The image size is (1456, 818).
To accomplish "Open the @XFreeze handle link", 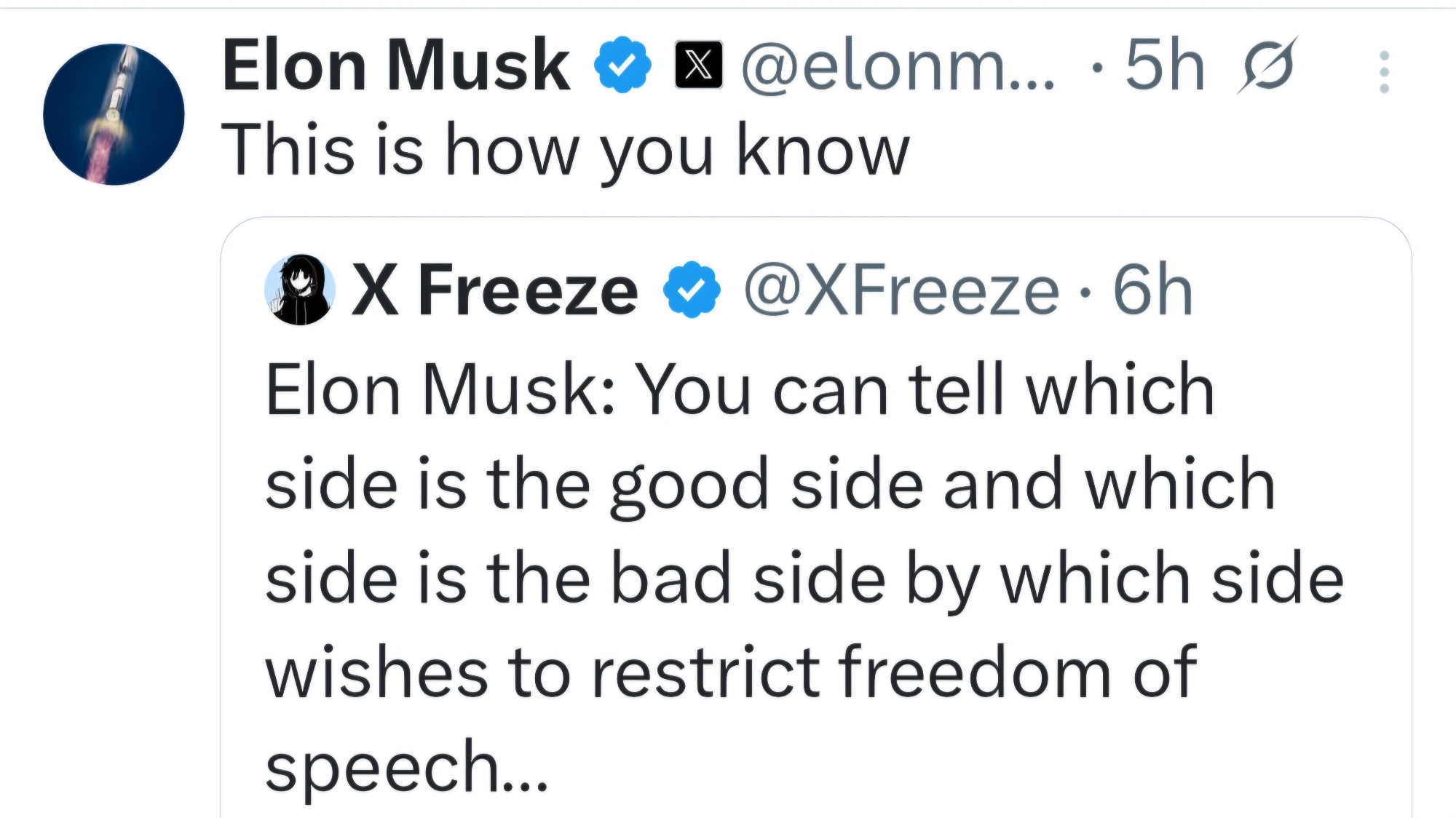I will pos(901,290).
